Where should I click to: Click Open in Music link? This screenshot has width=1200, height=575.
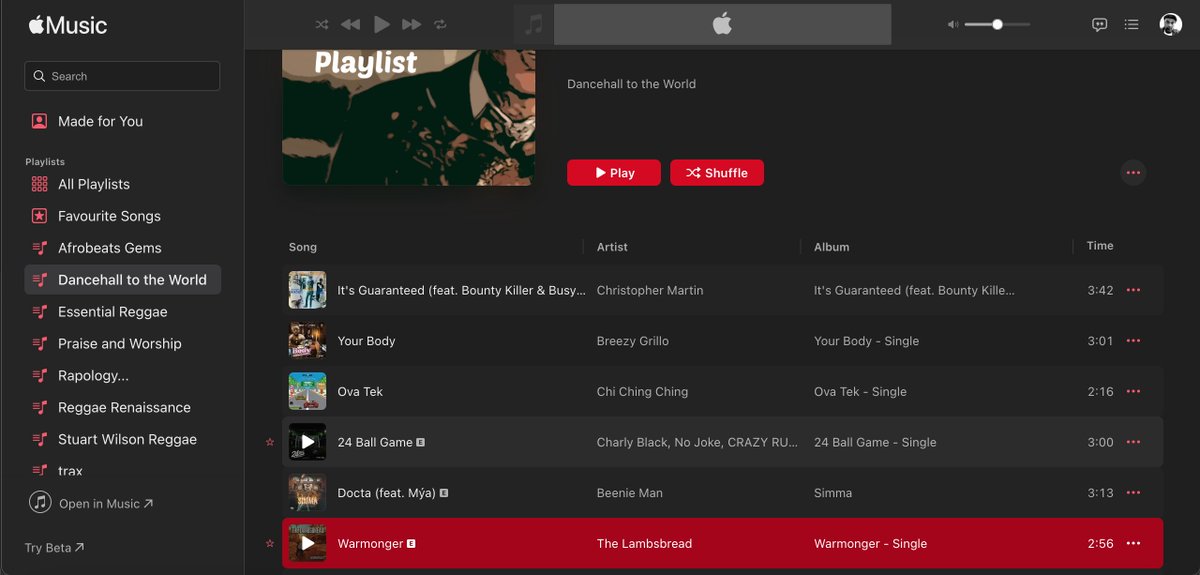[x=92, y=503]
